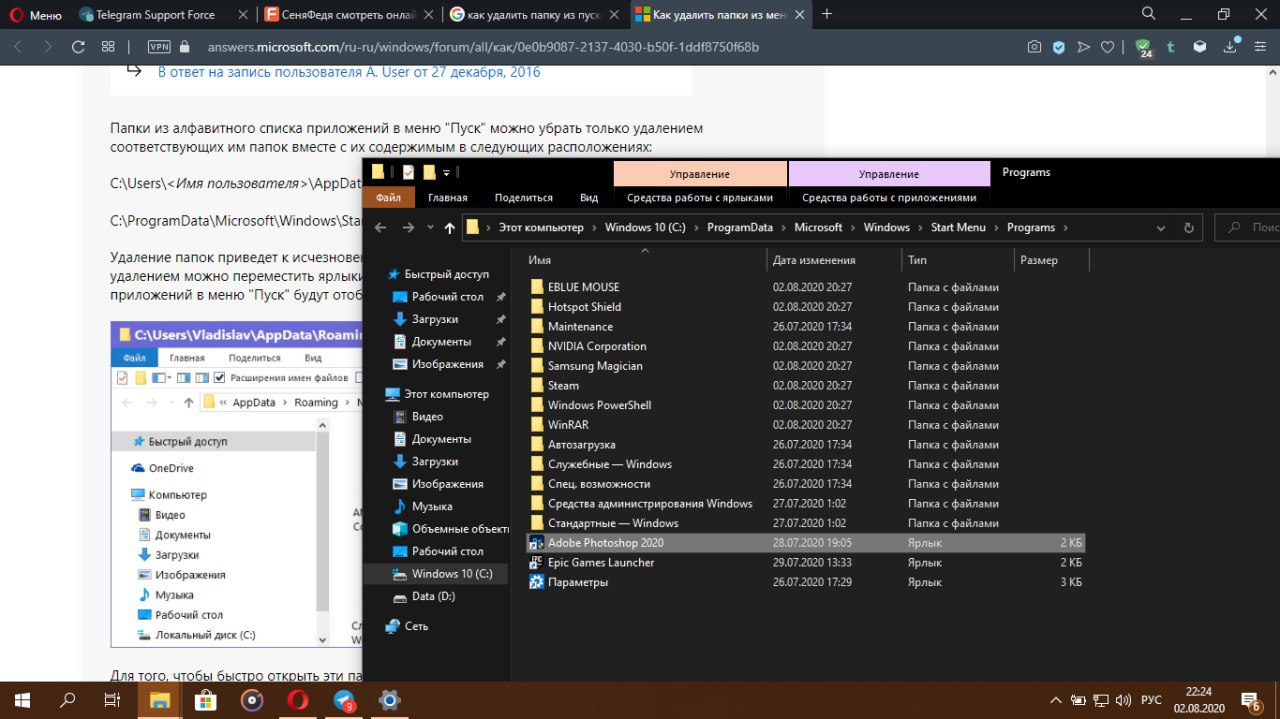Select the EBLUE MOUSE folder
The image size is (1280, 719).
(x=583, y=287)
